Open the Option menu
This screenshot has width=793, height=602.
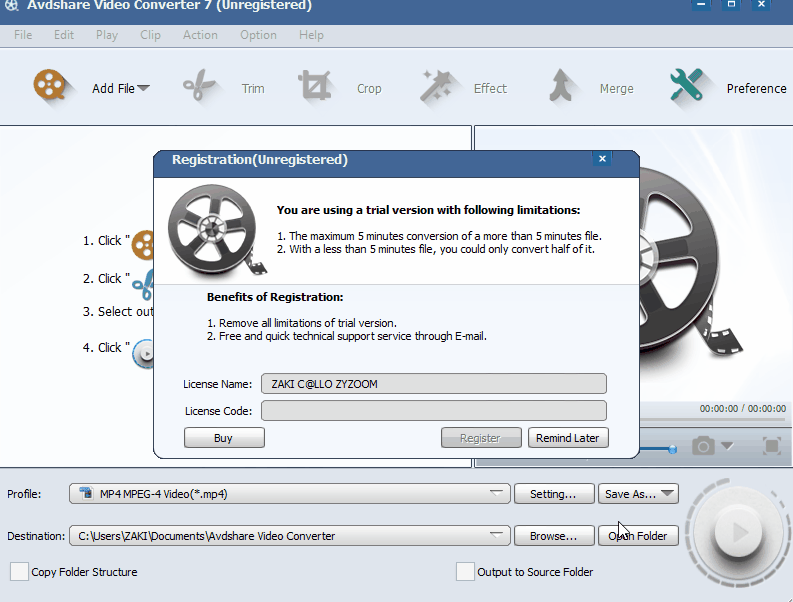258,35
